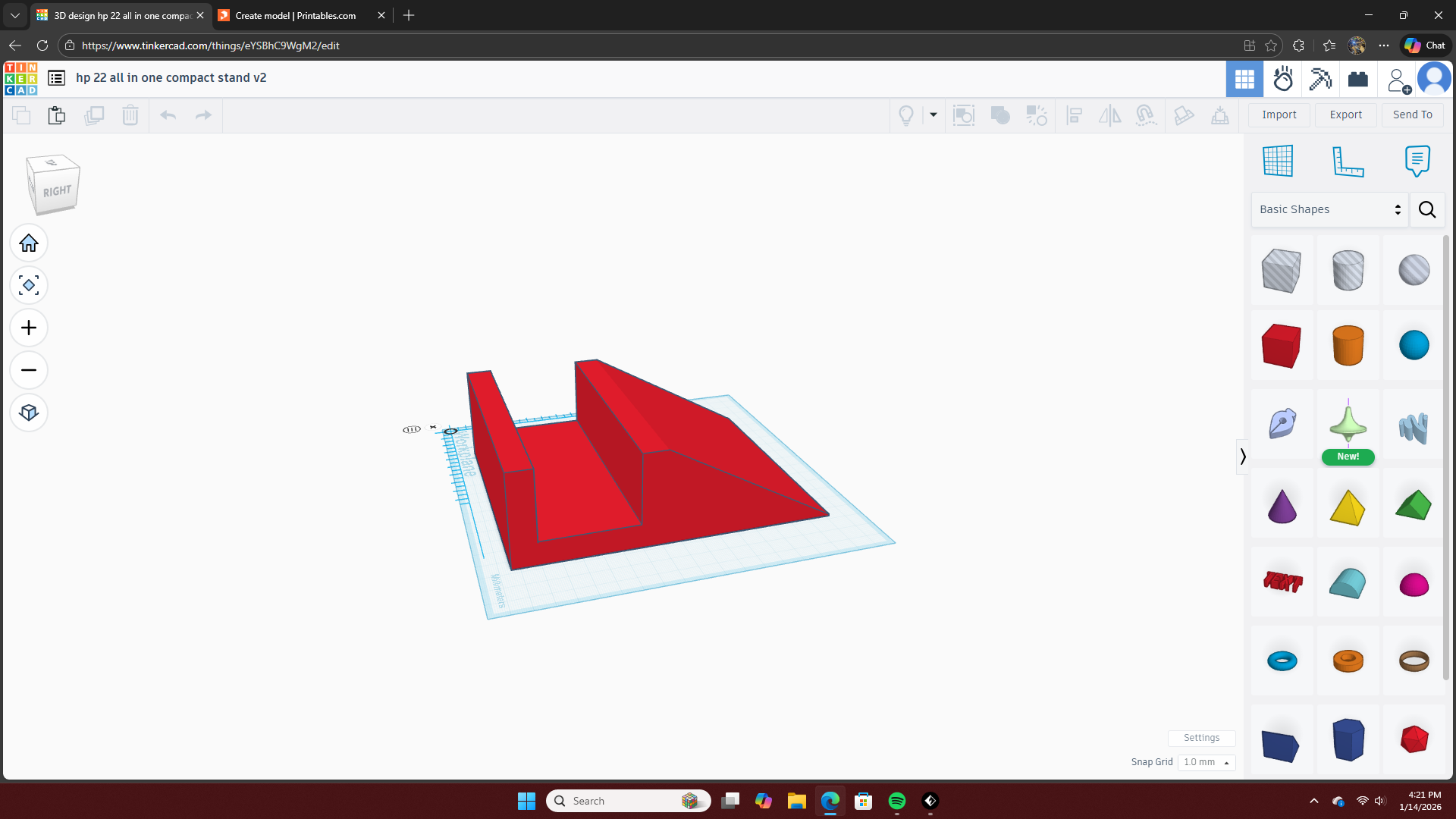
Task: Open Spotify from the taskbar
Action: click(897, 801)
